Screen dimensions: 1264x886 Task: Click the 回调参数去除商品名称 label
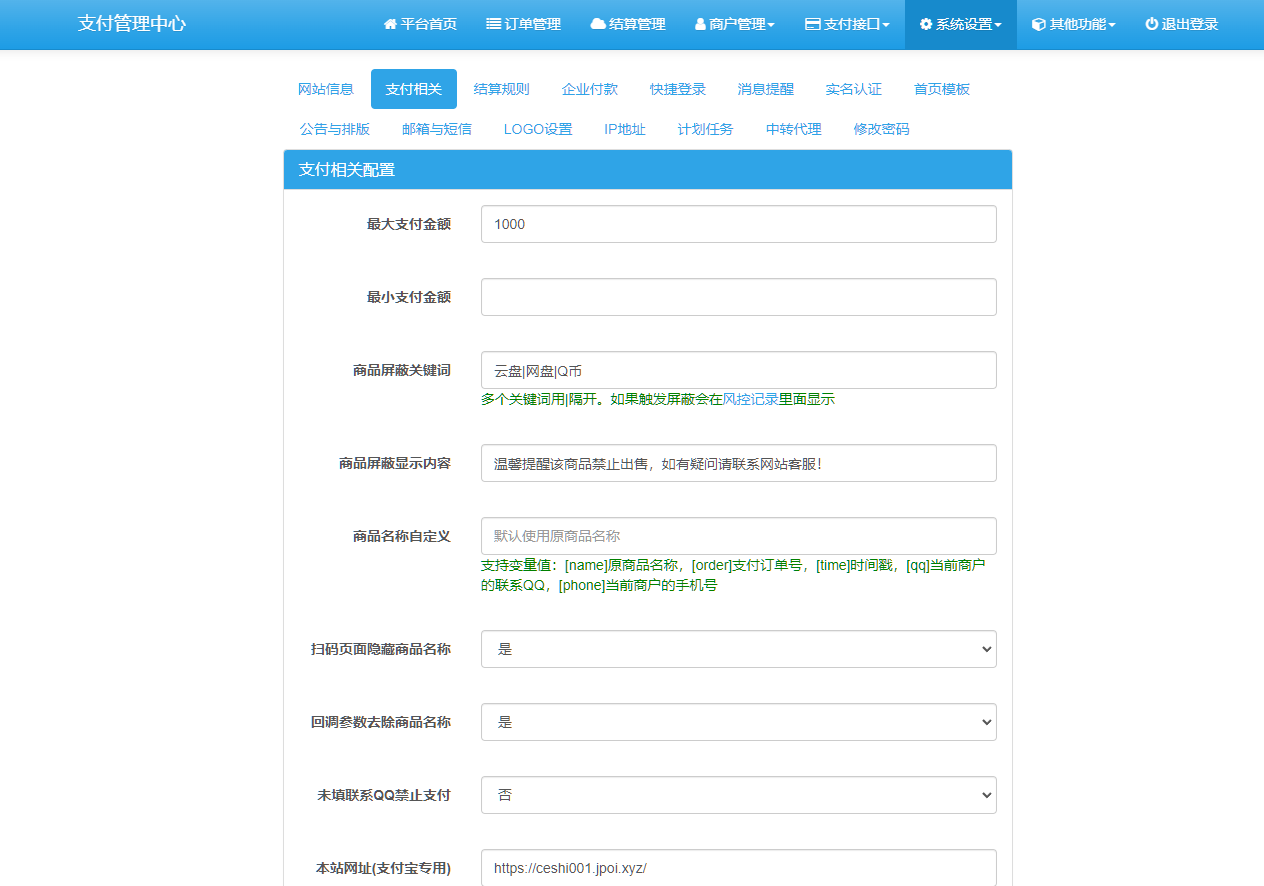(x=381, y=722)
